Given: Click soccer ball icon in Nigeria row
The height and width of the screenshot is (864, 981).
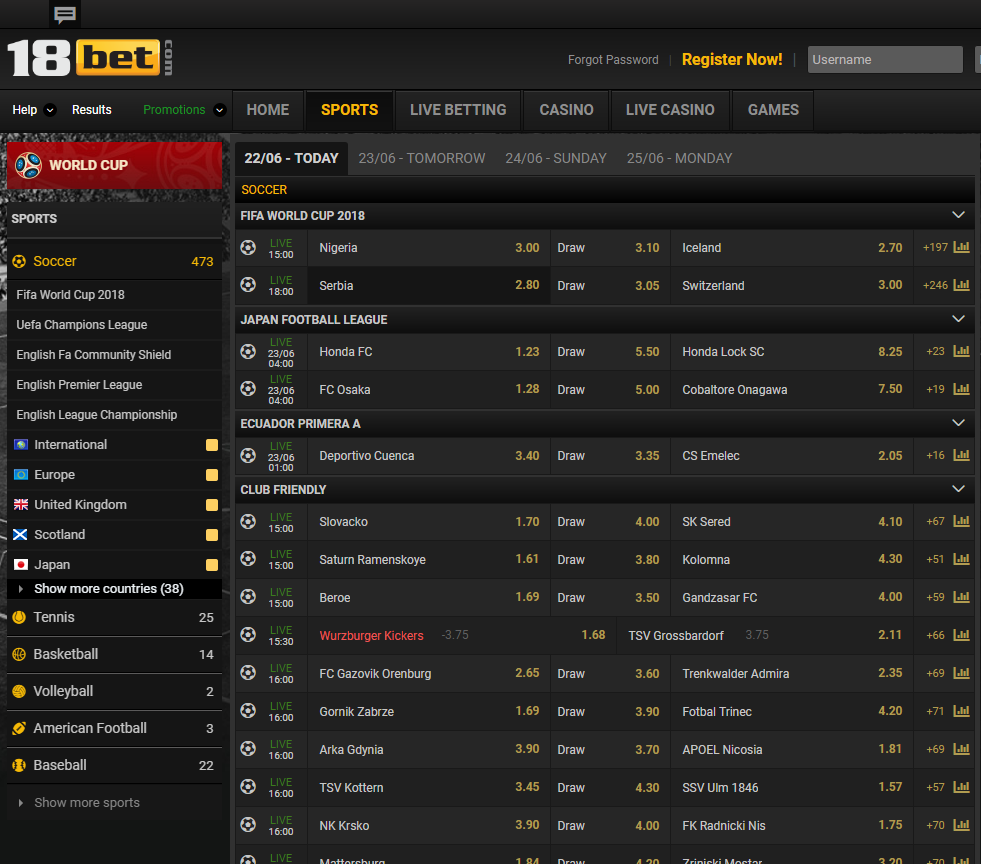Looking at the screenshot, I should click(x=248, y=247).
